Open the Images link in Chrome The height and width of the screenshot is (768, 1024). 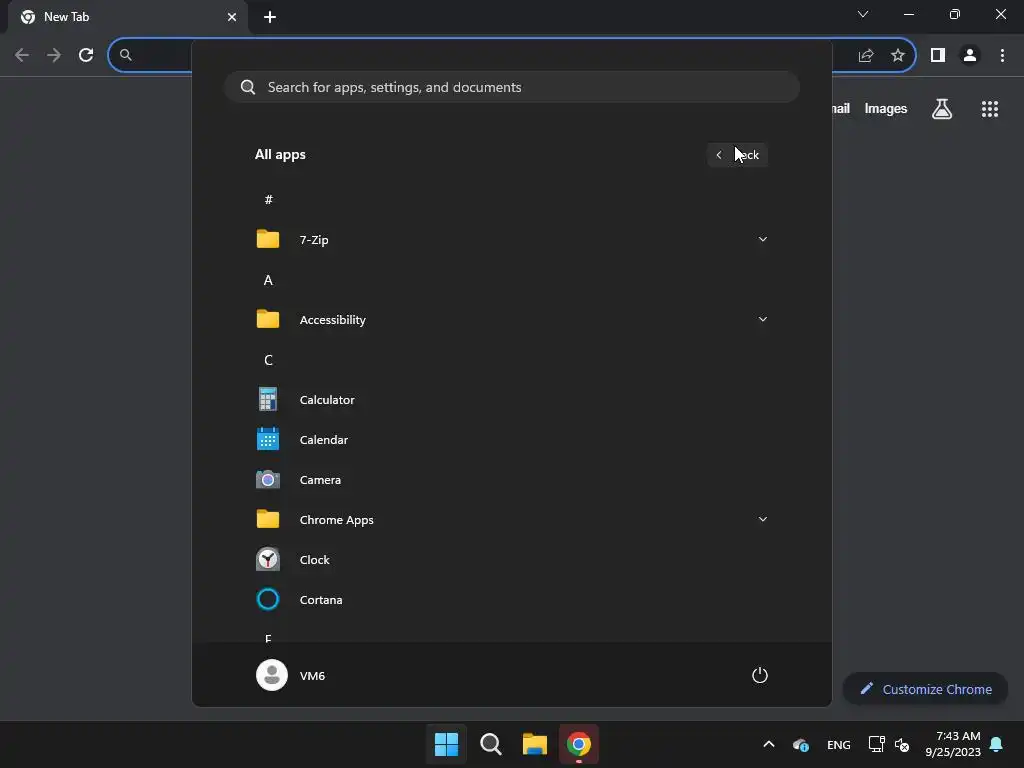(x=886, y=108)
